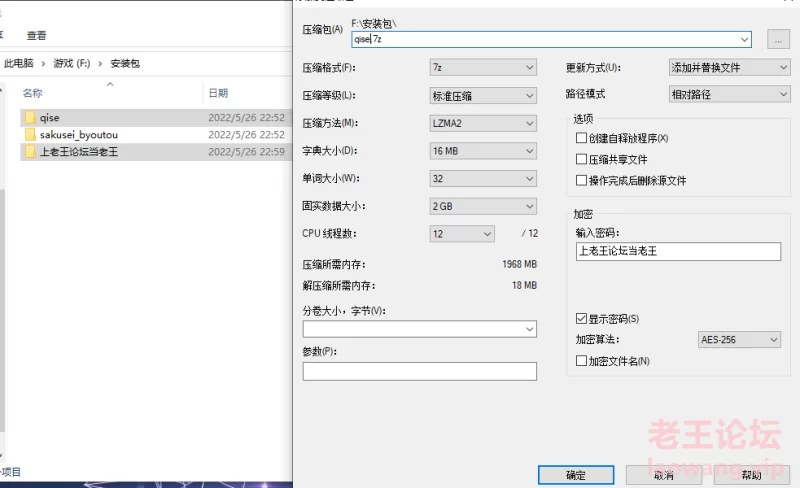Open the 路径模式 相对路径 dropdown
Image resolution: width=800 pixels, height=488 pixels.
click(729, 94)
